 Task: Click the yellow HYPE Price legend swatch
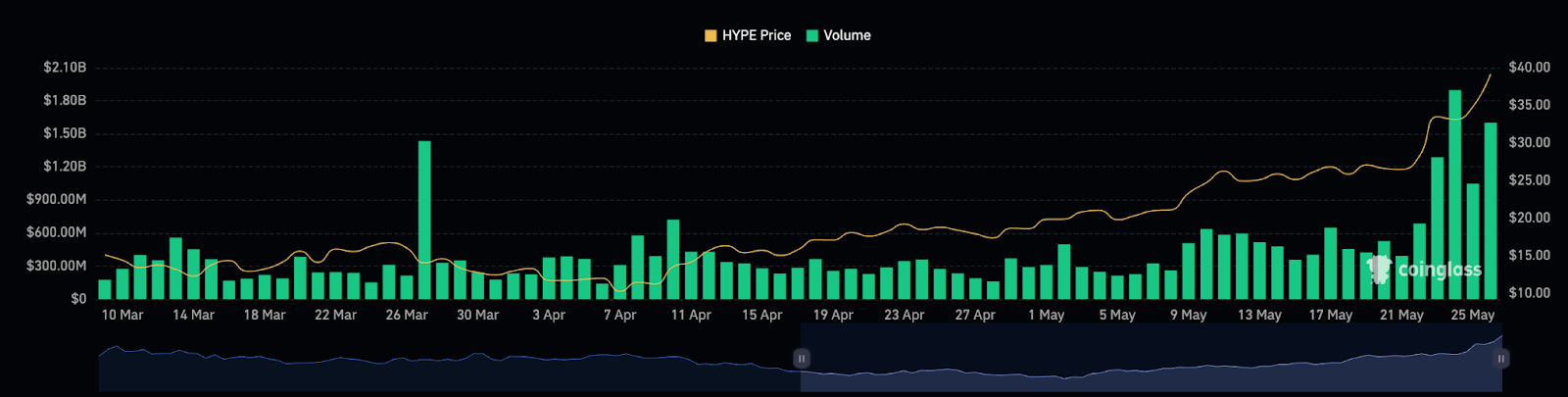[x=710, y=35]
